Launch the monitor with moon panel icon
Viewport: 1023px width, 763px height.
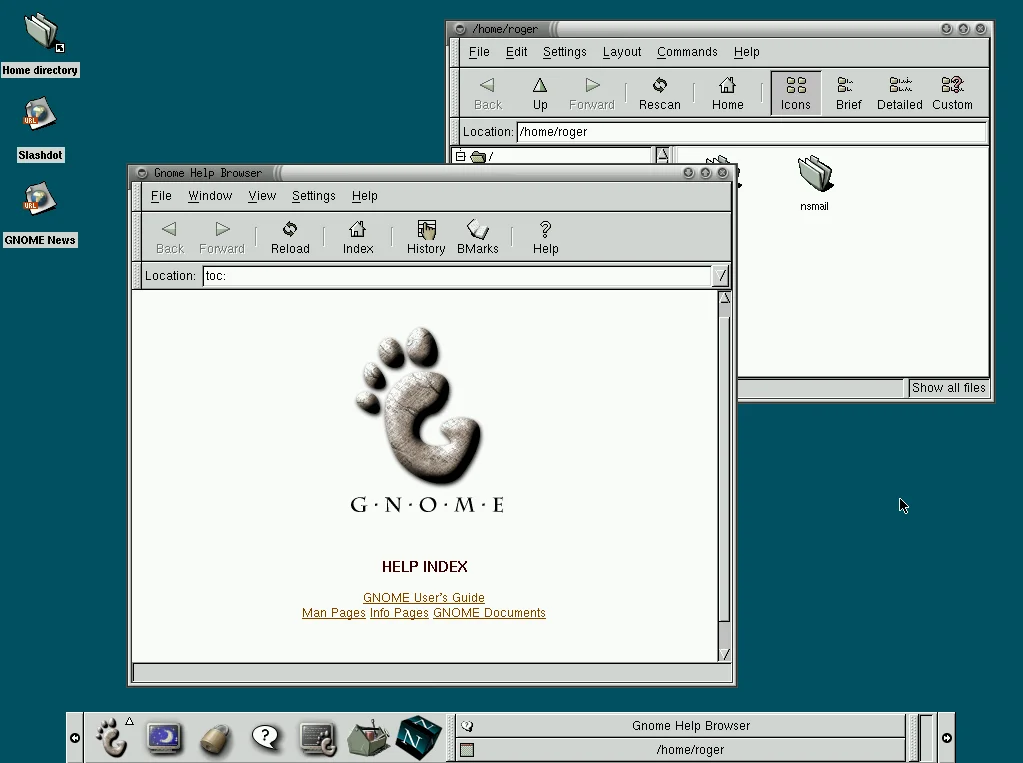164,738
